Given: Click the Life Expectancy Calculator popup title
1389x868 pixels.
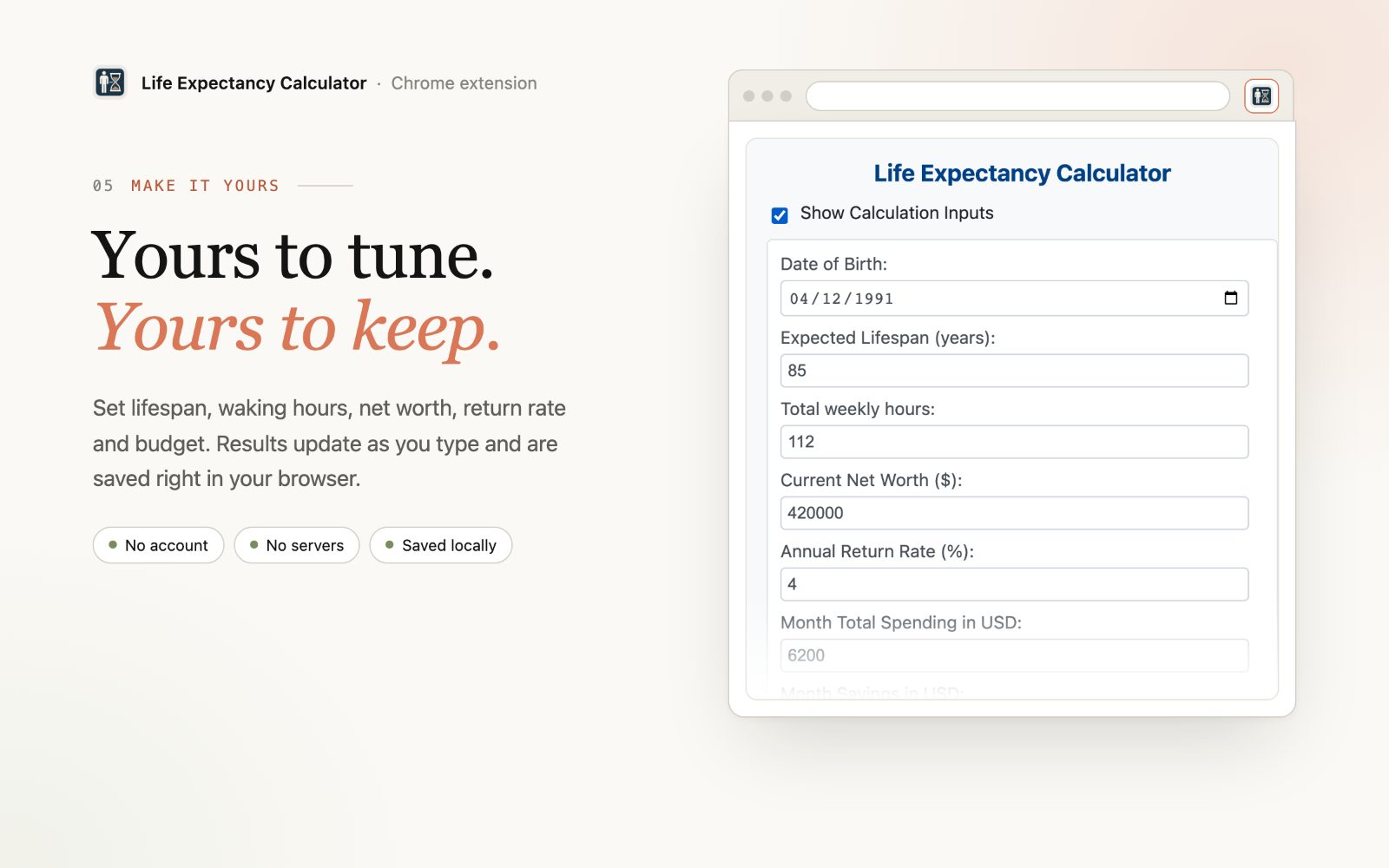Looking at the screenshot, I should pos(1022,174).
